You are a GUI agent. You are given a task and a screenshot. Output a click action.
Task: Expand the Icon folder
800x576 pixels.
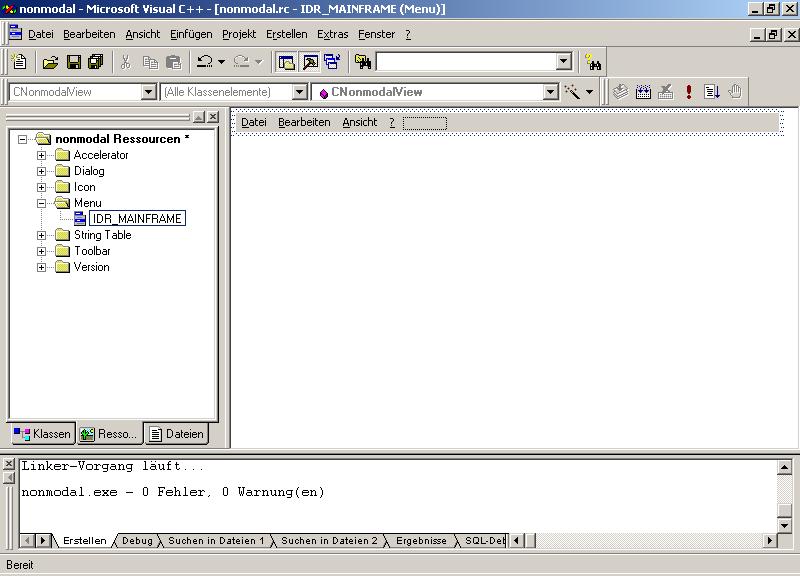[42, 187]
